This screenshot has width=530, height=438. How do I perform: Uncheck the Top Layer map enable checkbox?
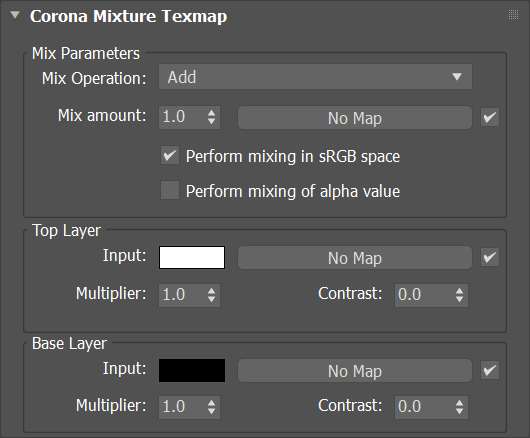point(490,257)
